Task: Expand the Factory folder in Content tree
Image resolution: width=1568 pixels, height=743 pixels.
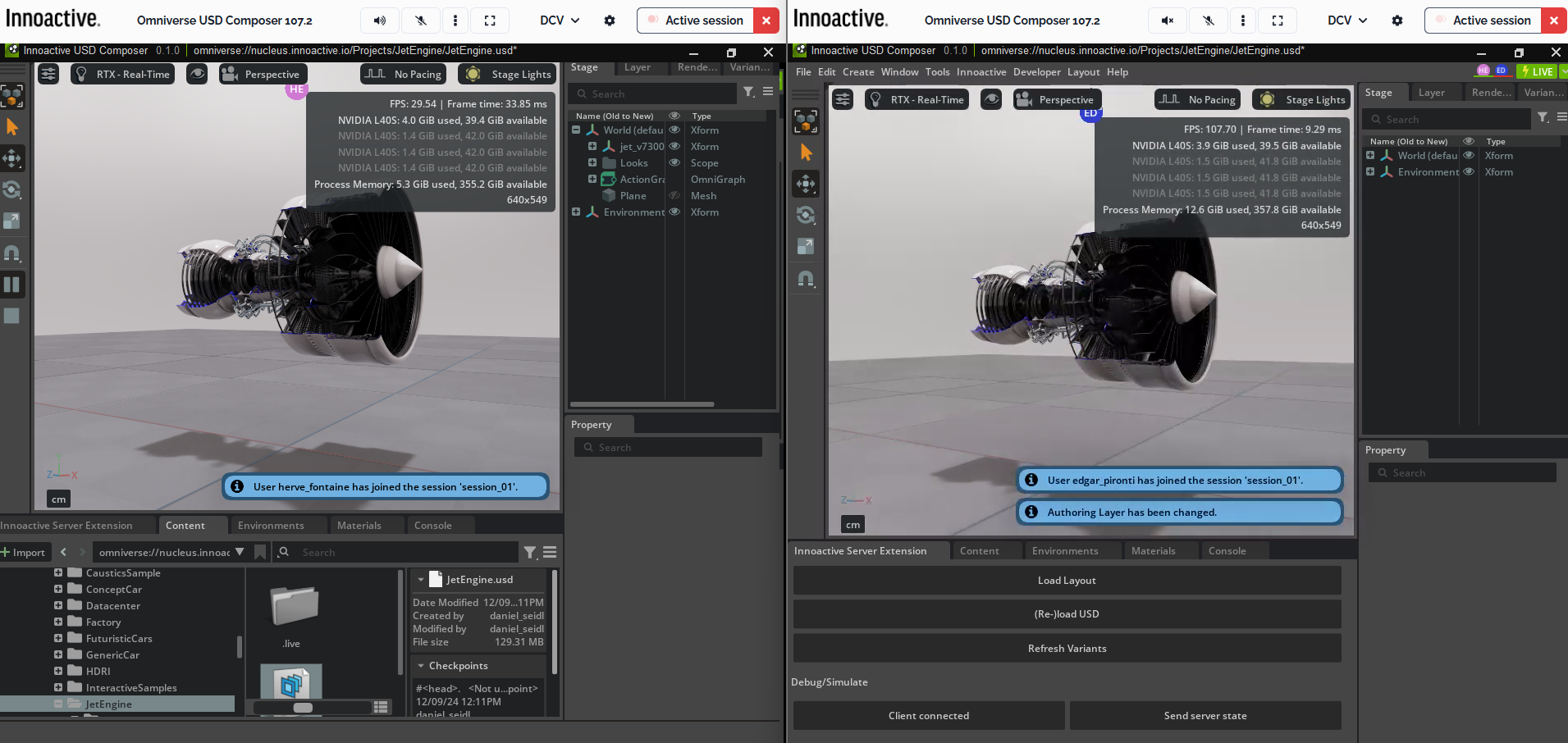Action: click(58, 622)
